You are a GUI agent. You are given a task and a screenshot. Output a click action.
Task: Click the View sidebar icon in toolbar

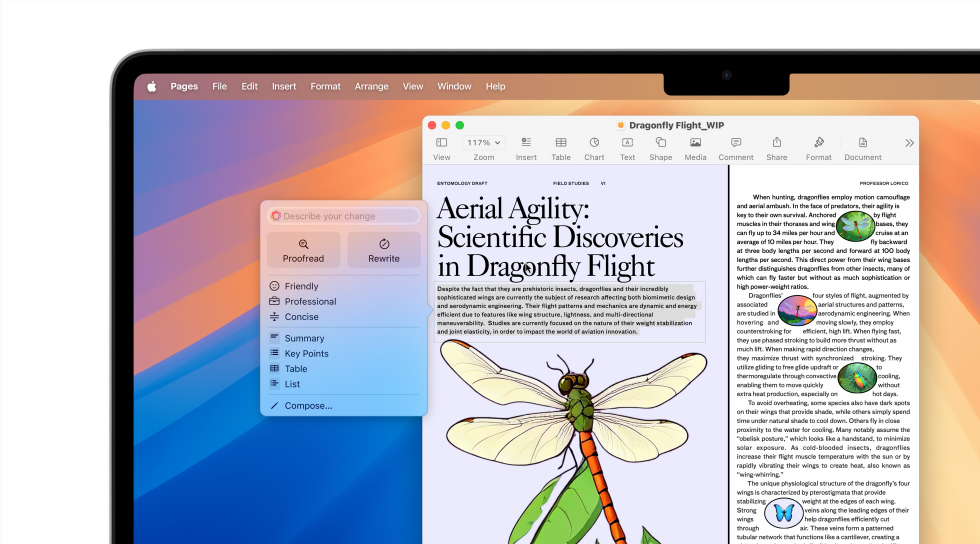[x=441, y=143]
